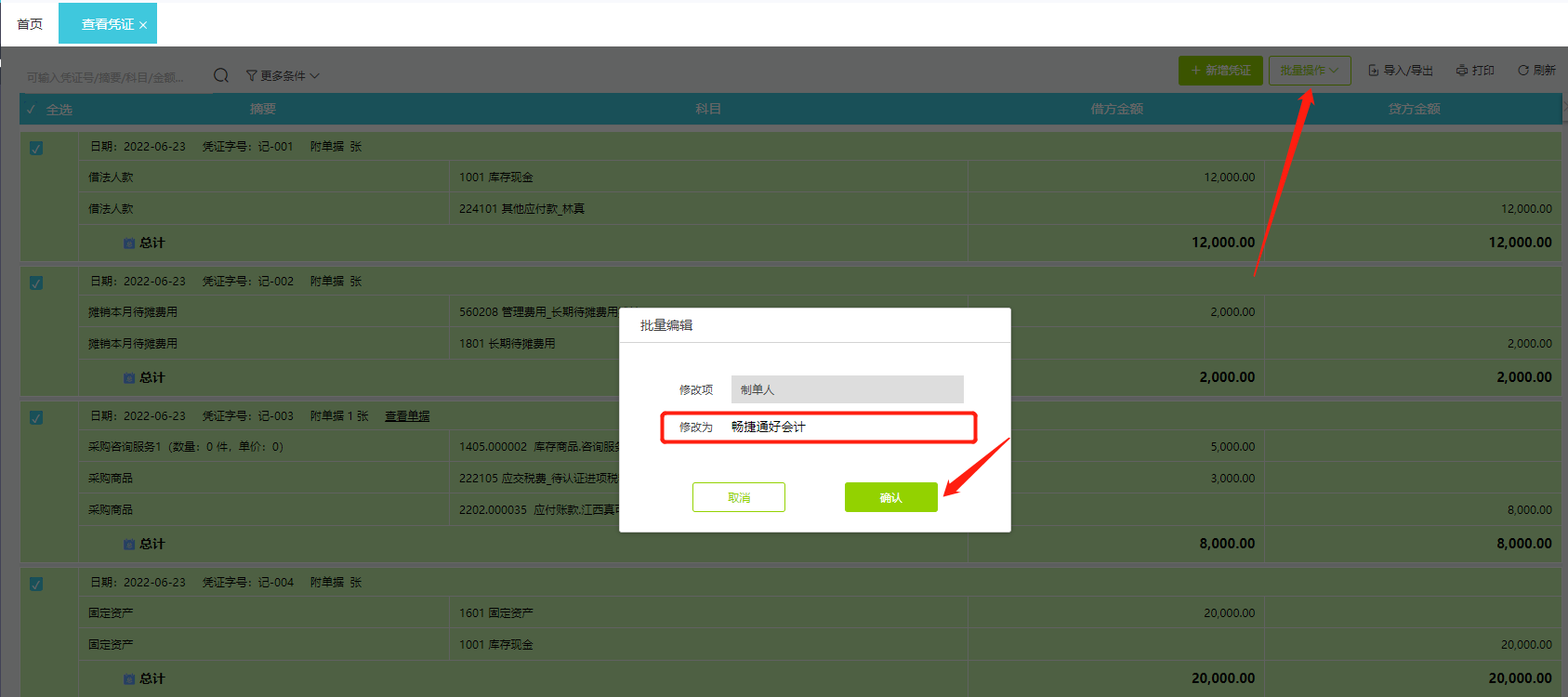This screenshot has width=1568, height=697.
Task: Click the 3,000.00 debit amount
Action: (1232, 479)
